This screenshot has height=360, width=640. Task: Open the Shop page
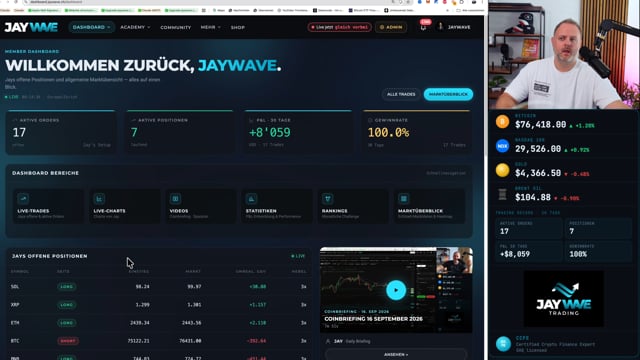(238, 27)
